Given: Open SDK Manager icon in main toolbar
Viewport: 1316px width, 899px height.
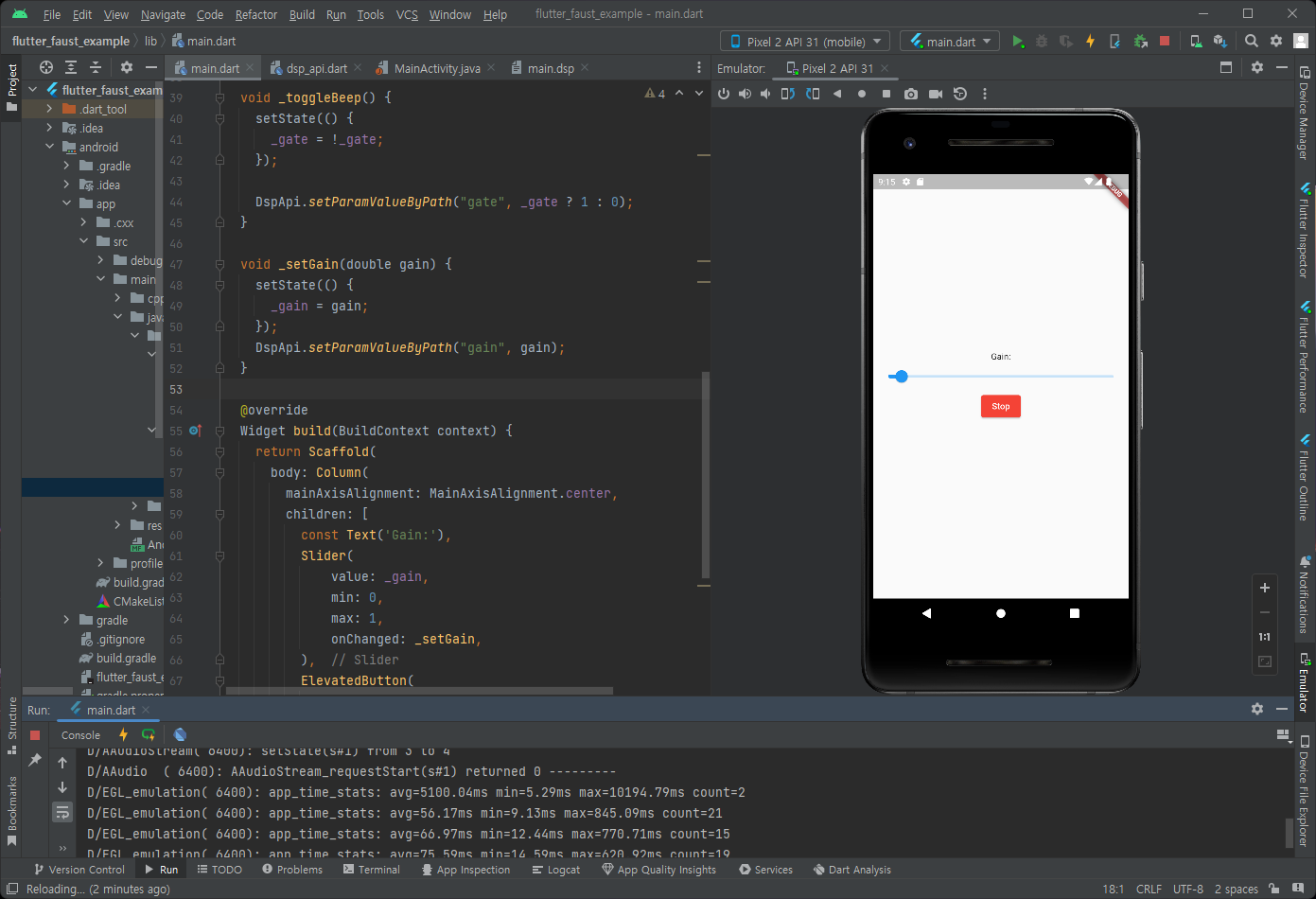Looking at the screenshot, I should point(1219,41).
